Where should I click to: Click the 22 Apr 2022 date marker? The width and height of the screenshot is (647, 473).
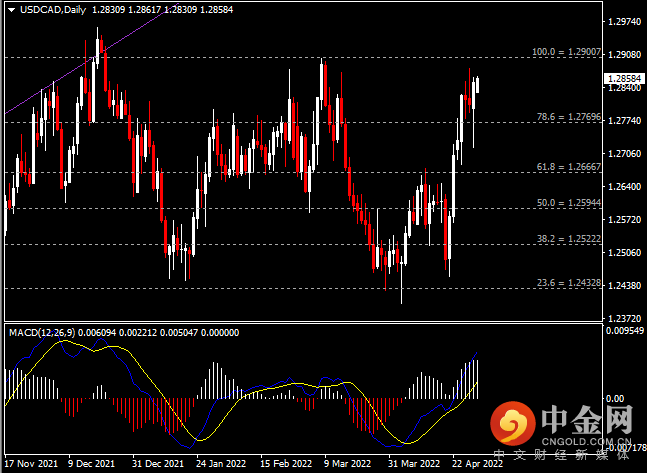coord(477,464)
